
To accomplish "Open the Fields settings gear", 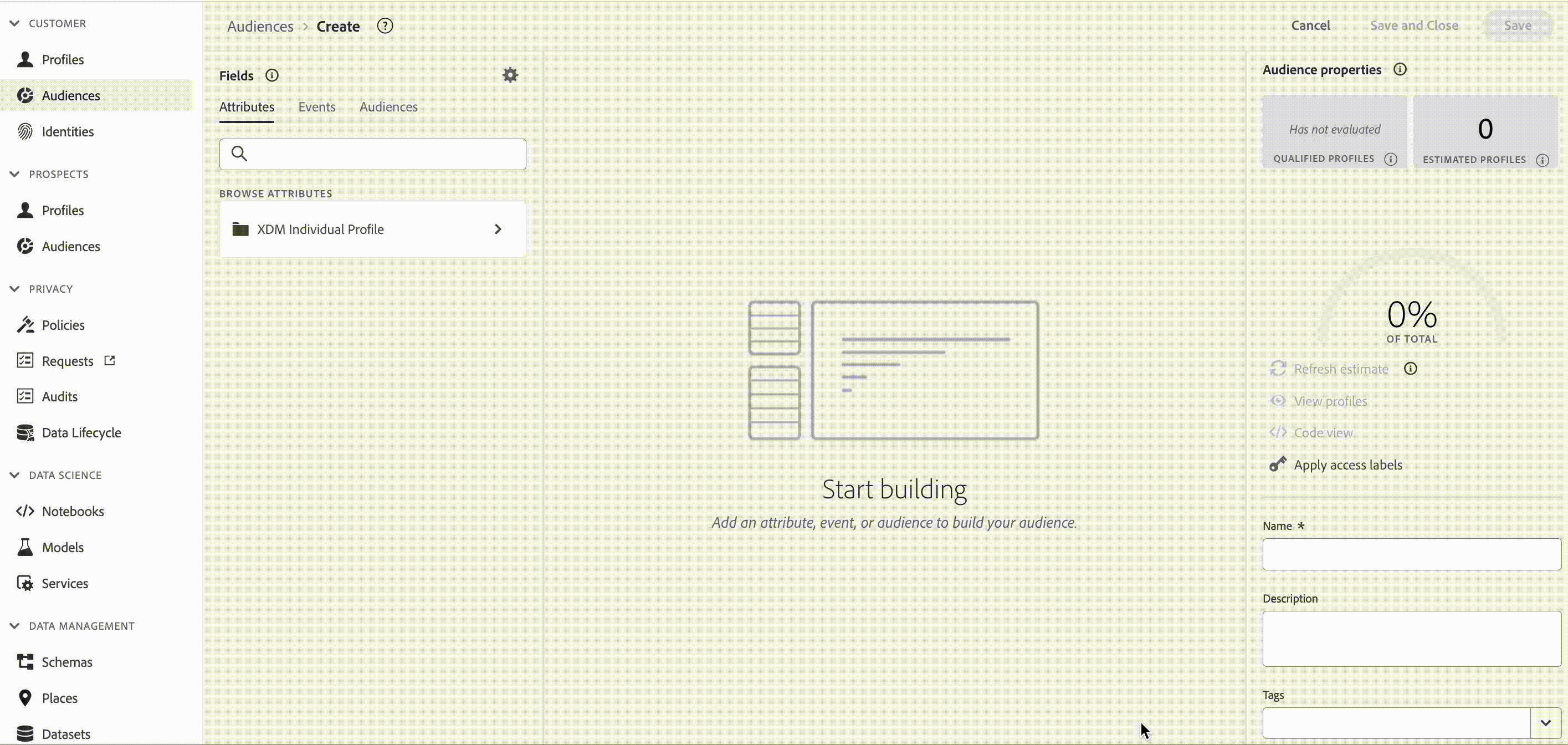I will [x=510, y=75].
